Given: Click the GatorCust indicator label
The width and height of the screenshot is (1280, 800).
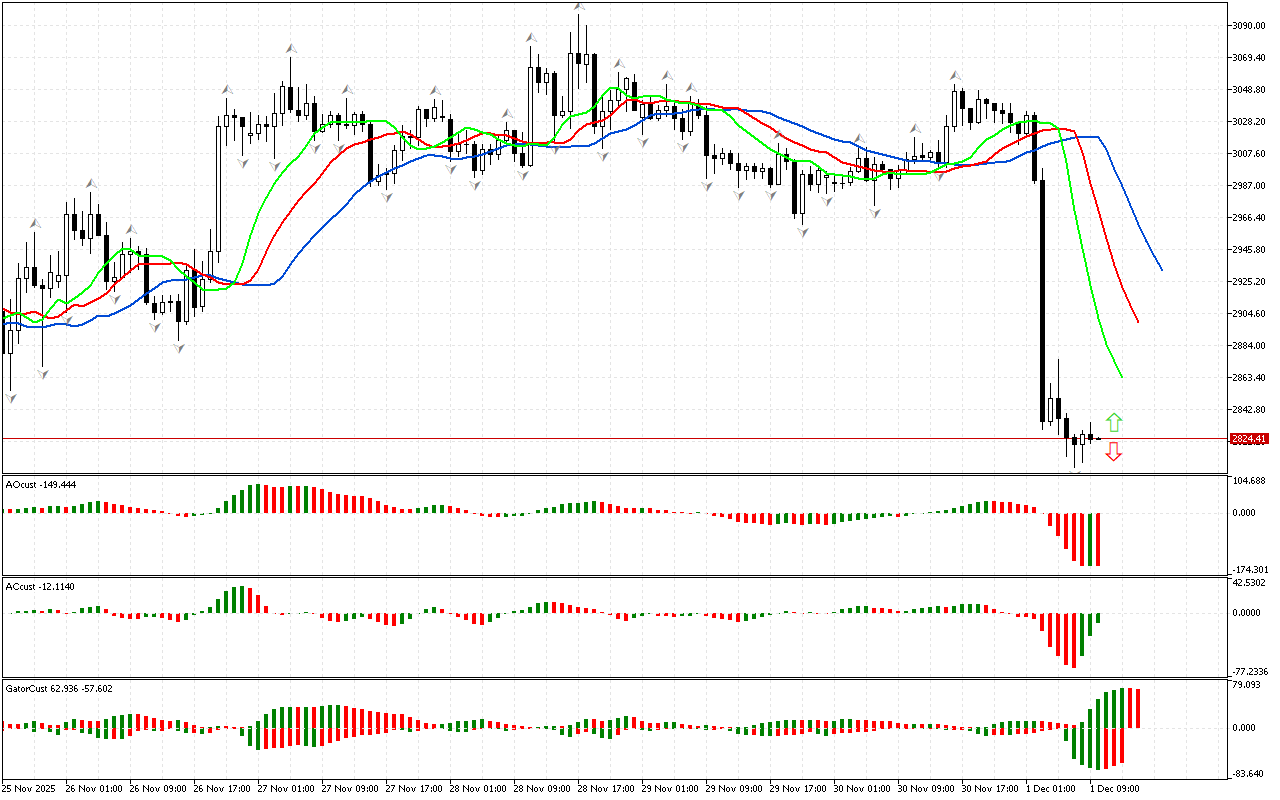Looking at the screenshot, I should (59, 688).
